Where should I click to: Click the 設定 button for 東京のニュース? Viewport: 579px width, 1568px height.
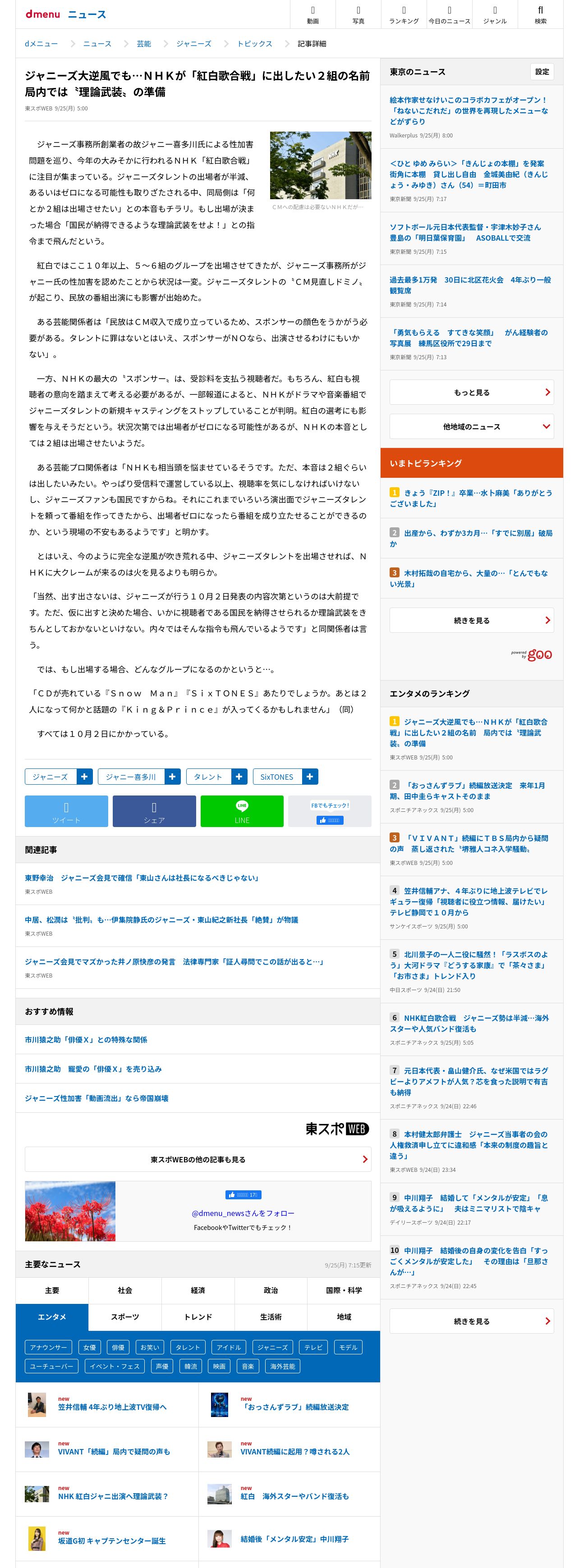tap(542, 72)
